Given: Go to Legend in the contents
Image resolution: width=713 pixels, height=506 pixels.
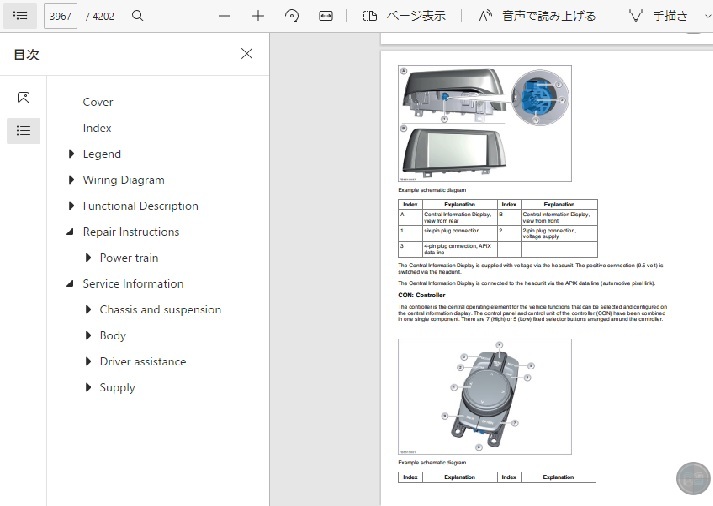Looking at the screenshot, I should (x=101, y=154).
